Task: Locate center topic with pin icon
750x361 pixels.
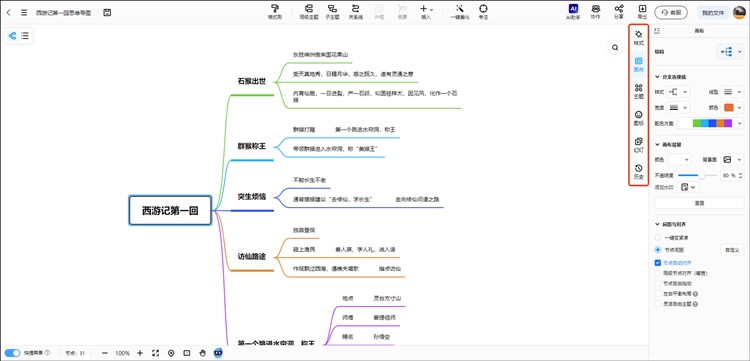Action: tap(171, 353)
